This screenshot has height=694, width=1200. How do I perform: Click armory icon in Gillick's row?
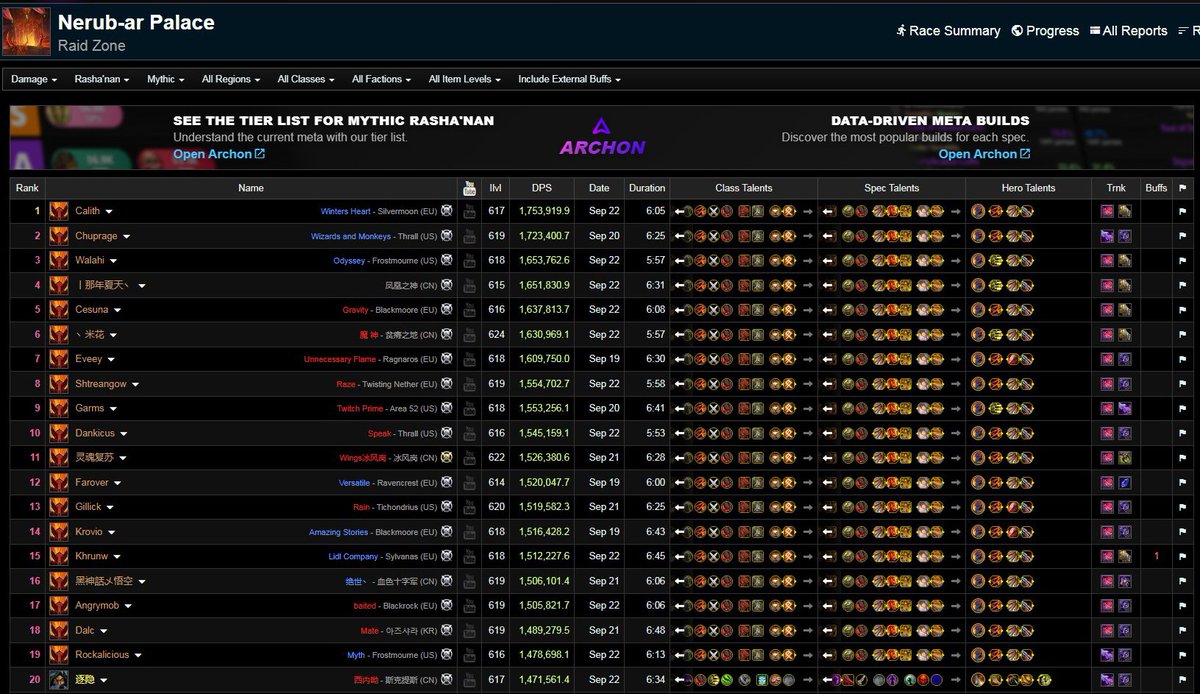446,507
